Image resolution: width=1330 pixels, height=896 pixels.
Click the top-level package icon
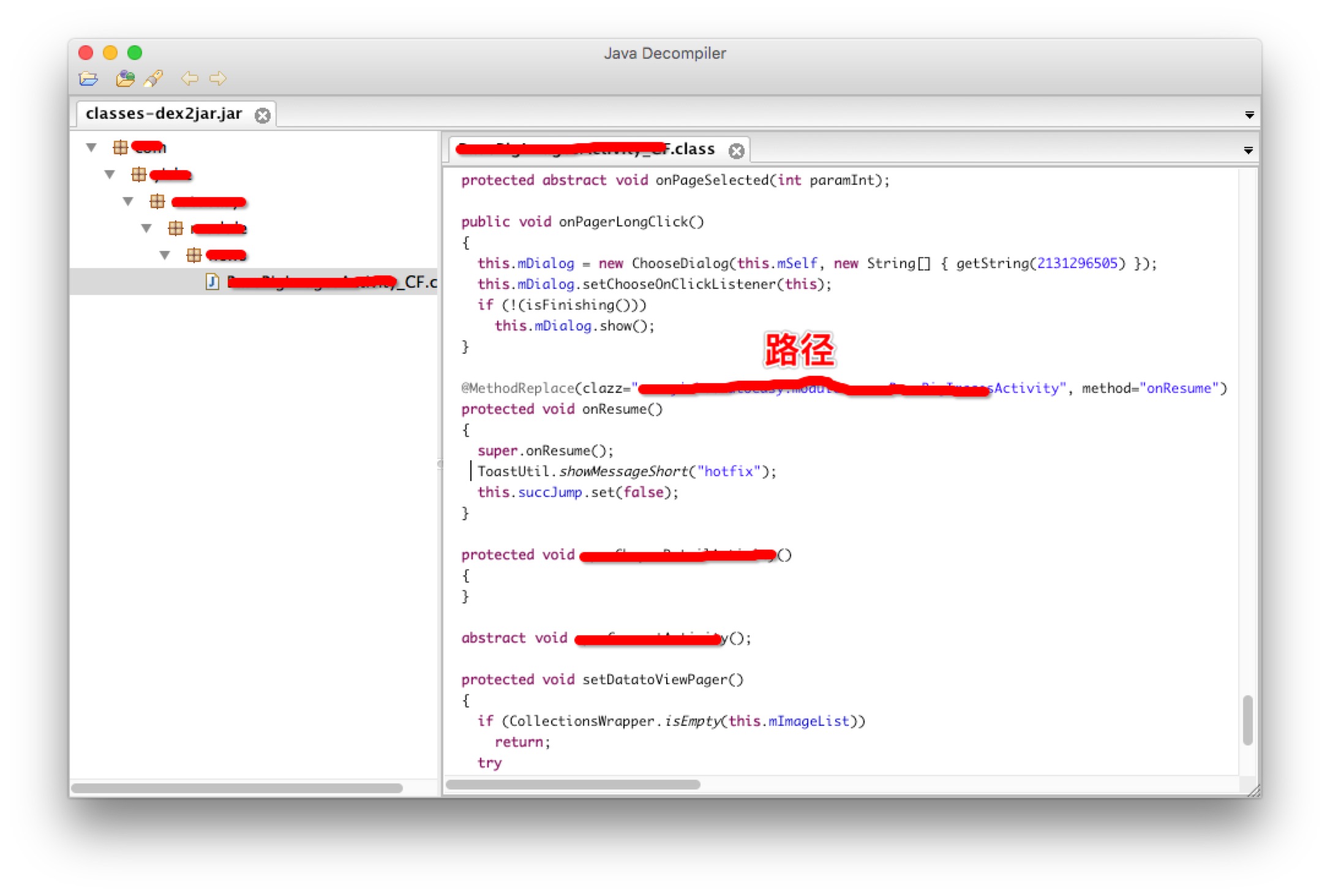click(x=120, y=147)
